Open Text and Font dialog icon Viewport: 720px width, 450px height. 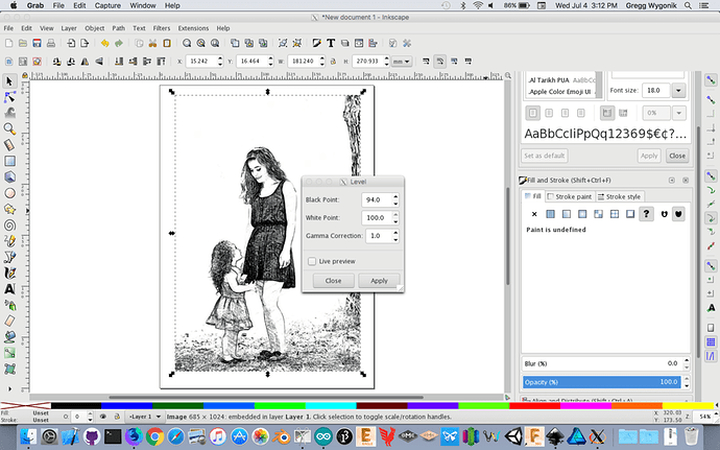329,44
